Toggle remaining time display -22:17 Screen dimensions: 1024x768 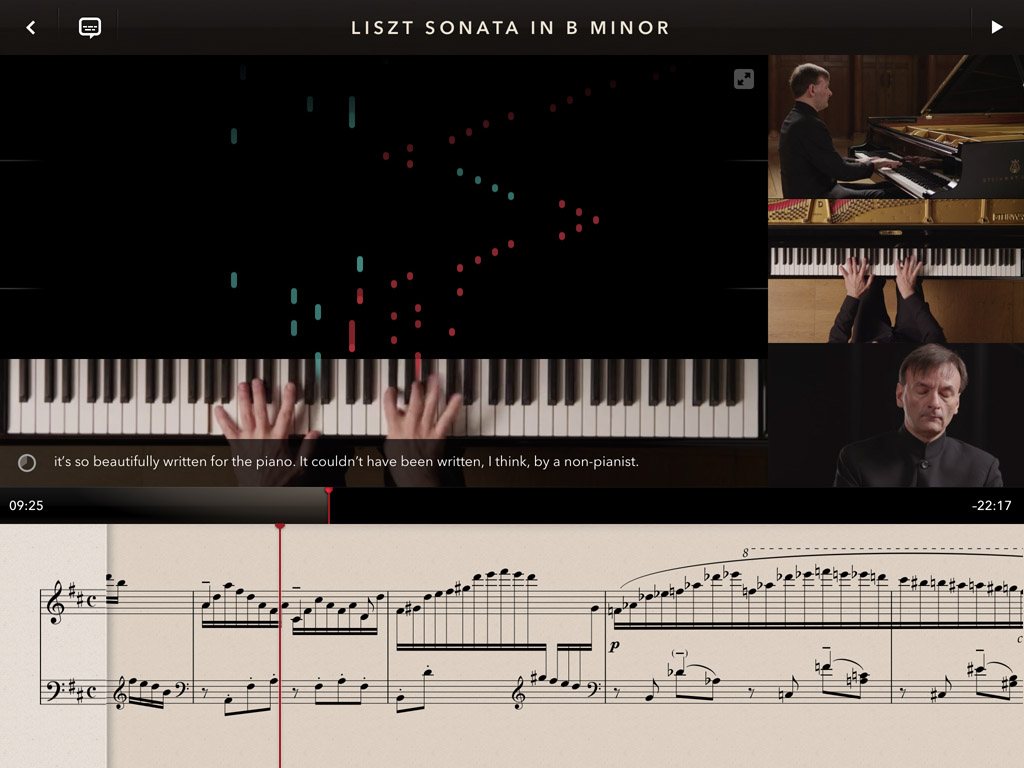point(991,505)
